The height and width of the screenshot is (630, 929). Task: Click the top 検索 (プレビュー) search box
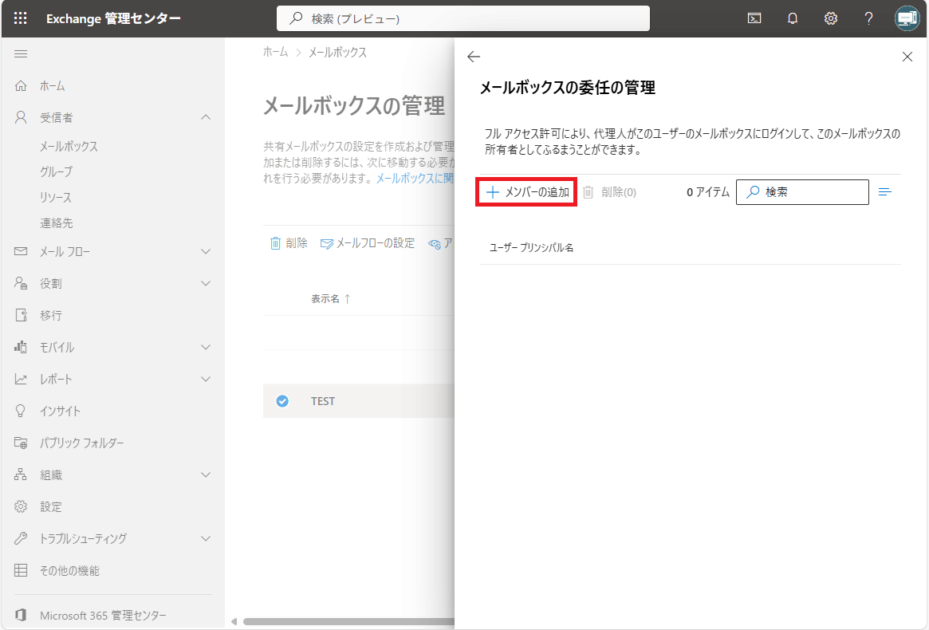[463, 18]
